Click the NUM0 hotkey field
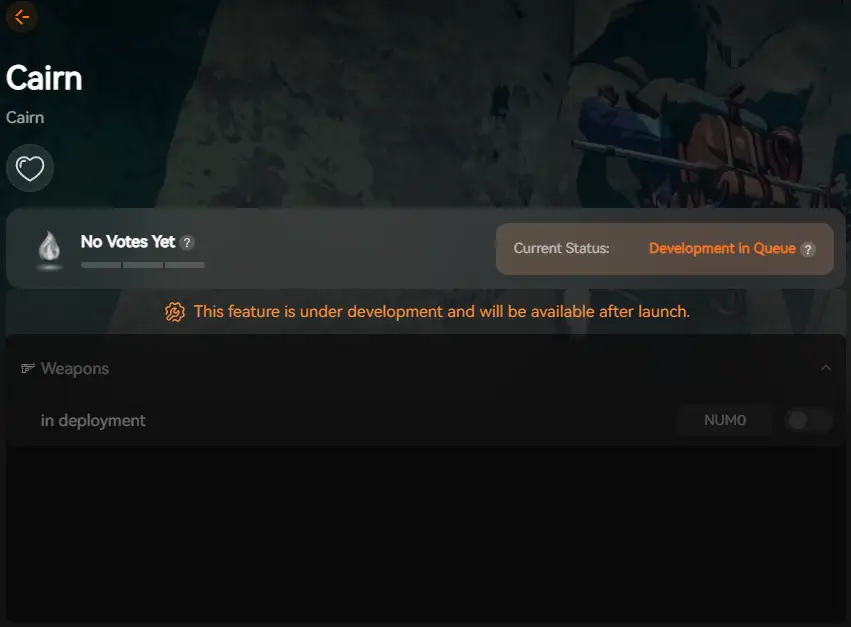Screen dimensions: 851x627 (725, 420)
